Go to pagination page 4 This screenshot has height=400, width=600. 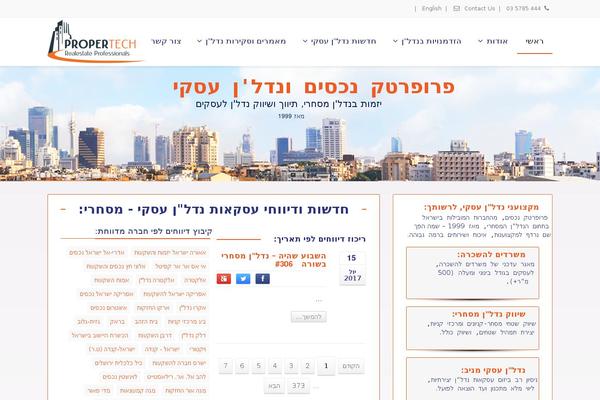click(274, 366)
